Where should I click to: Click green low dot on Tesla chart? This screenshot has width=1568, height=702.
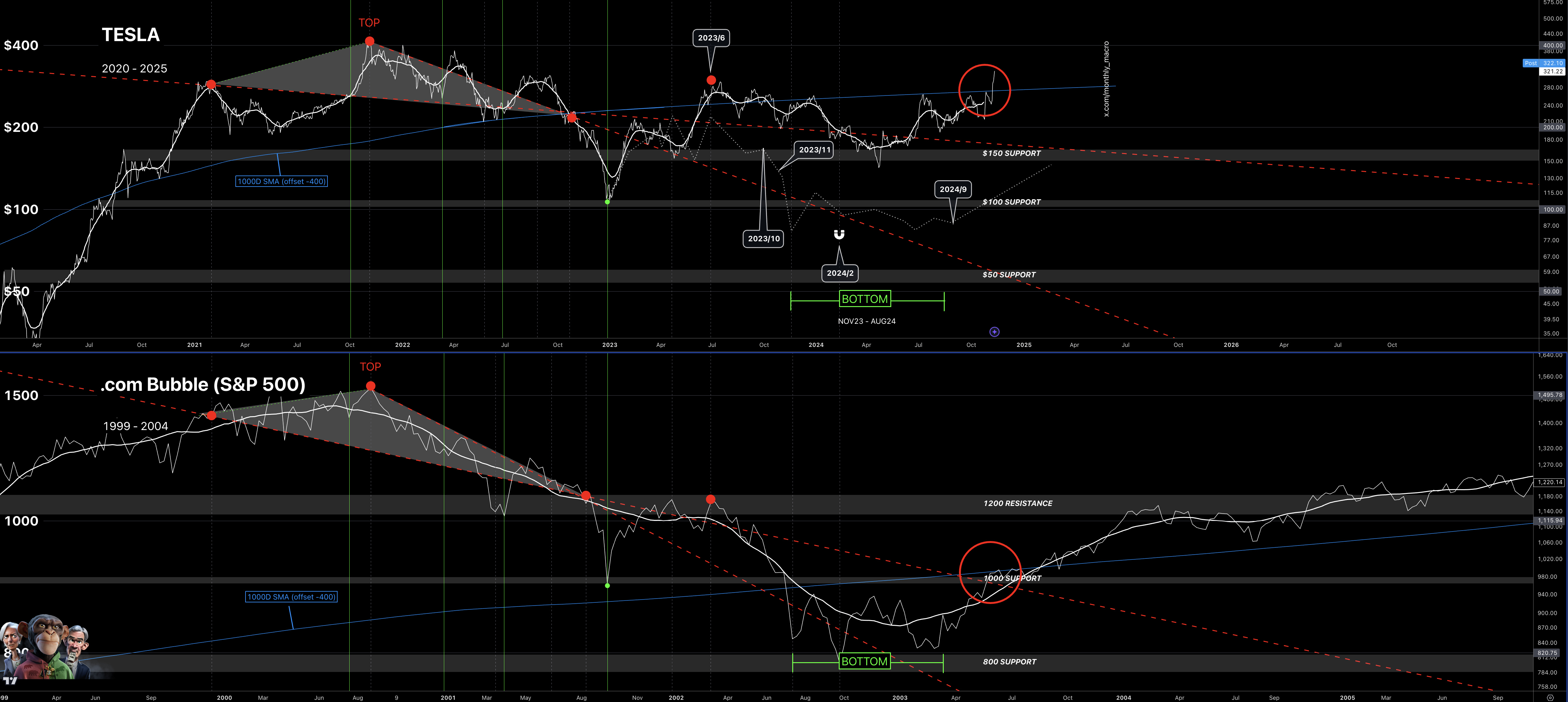[x=607, y=201]
